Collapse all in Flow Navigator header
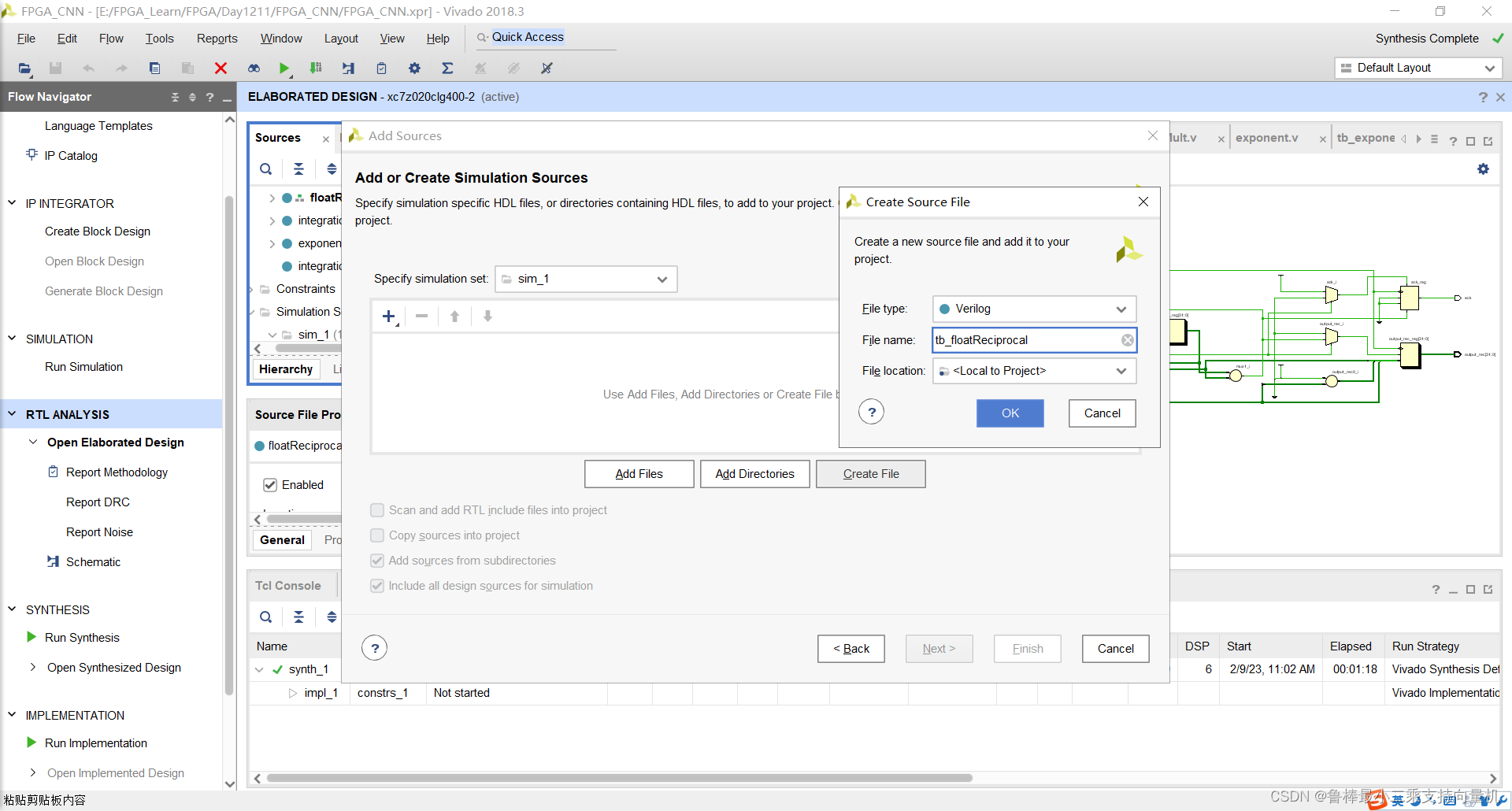The width and height of the screenshot is (1512, 811). click(175, 97)
